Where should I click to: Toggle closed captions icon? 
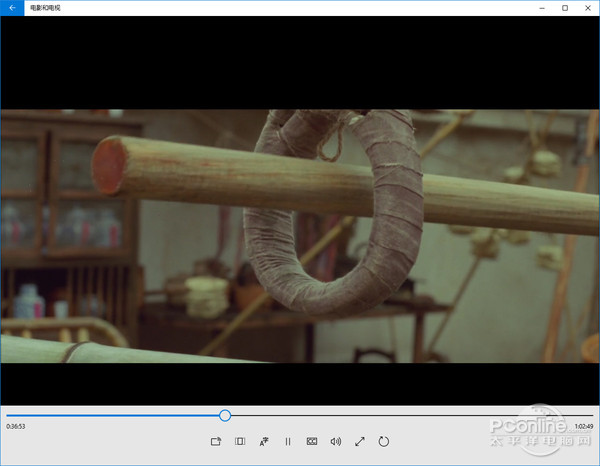click(x=312, y=442)
